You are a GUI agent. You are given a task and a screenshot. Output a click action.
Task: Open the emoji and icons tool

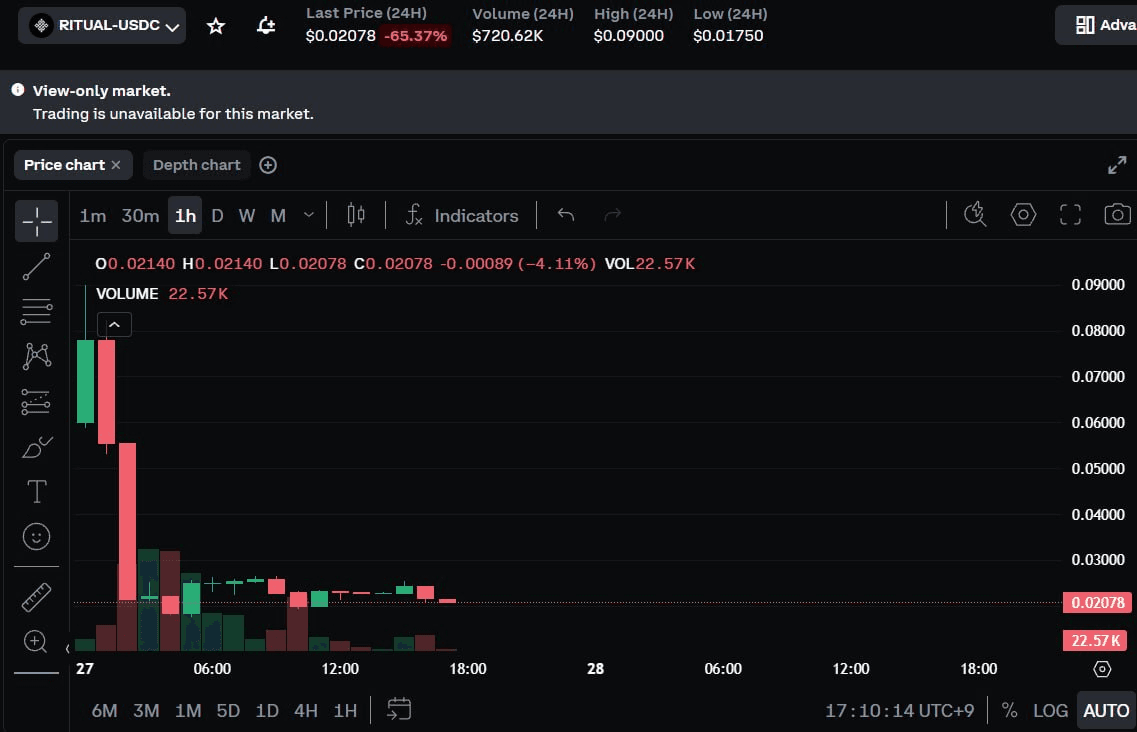pyautogui.click(x=36, y=537)
